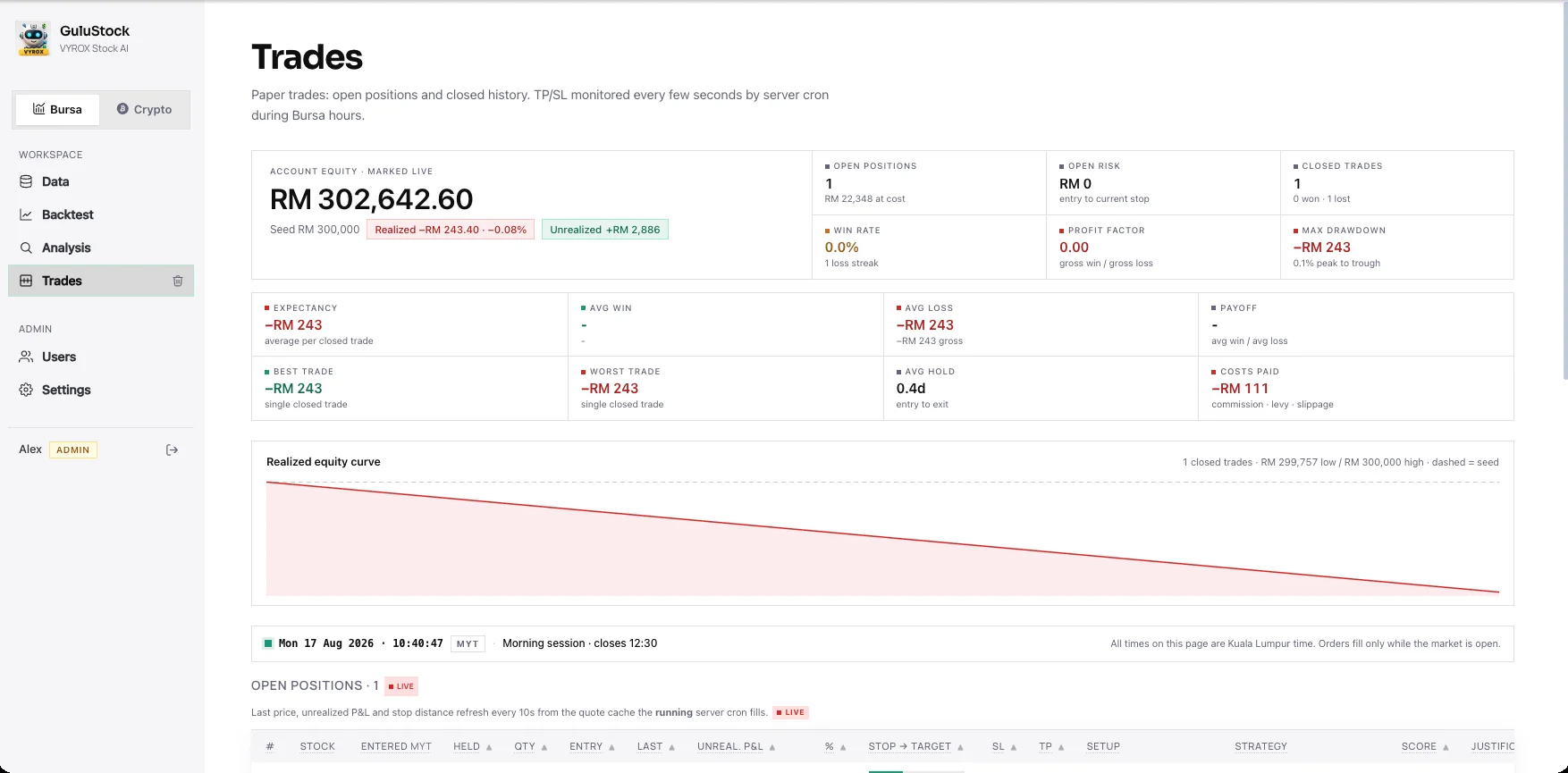Click the database icon next to Data
Screen dimensions: 1568x773
coord(26,181)
